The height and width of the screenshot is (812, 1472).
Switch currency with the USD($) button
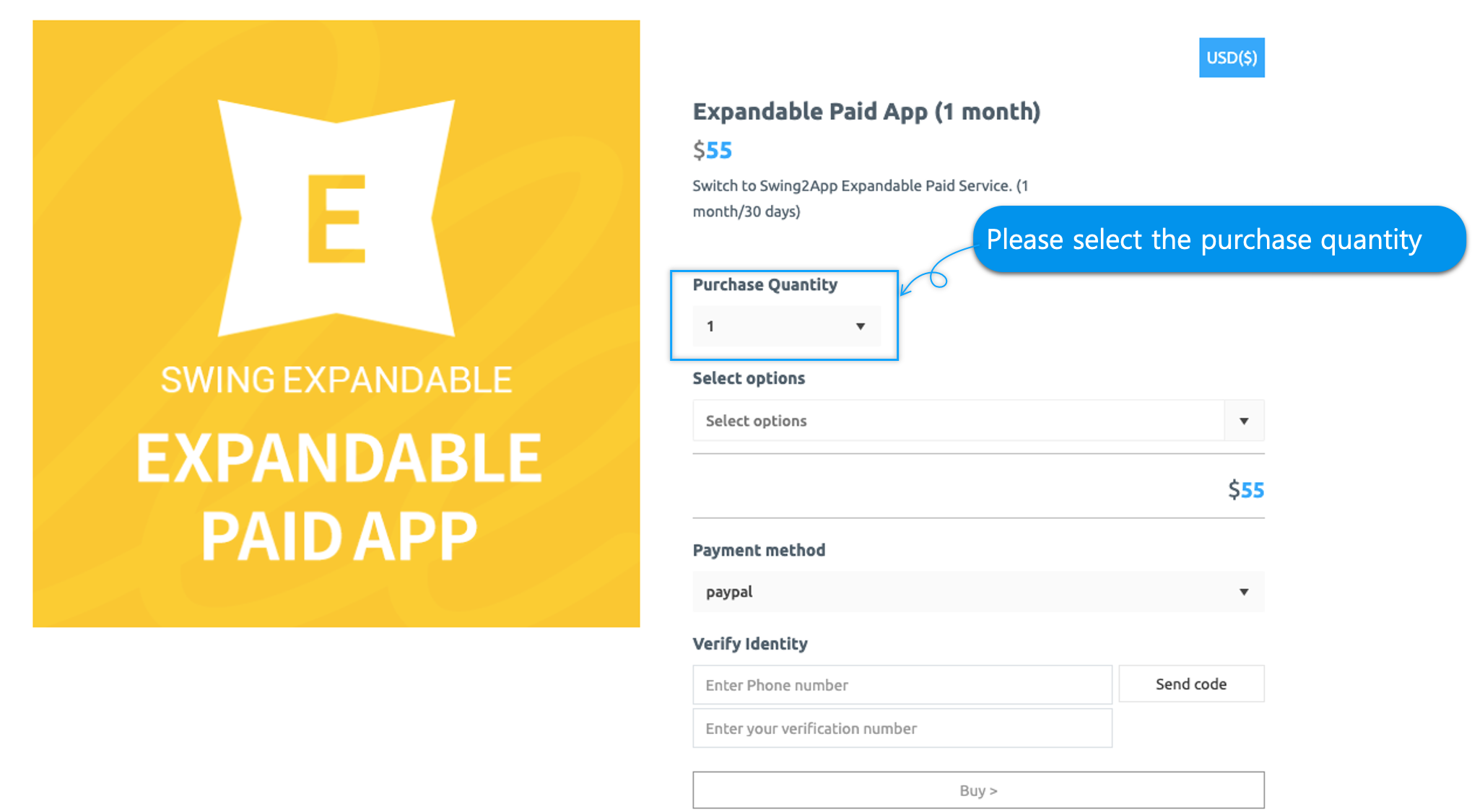(1231, 58)
